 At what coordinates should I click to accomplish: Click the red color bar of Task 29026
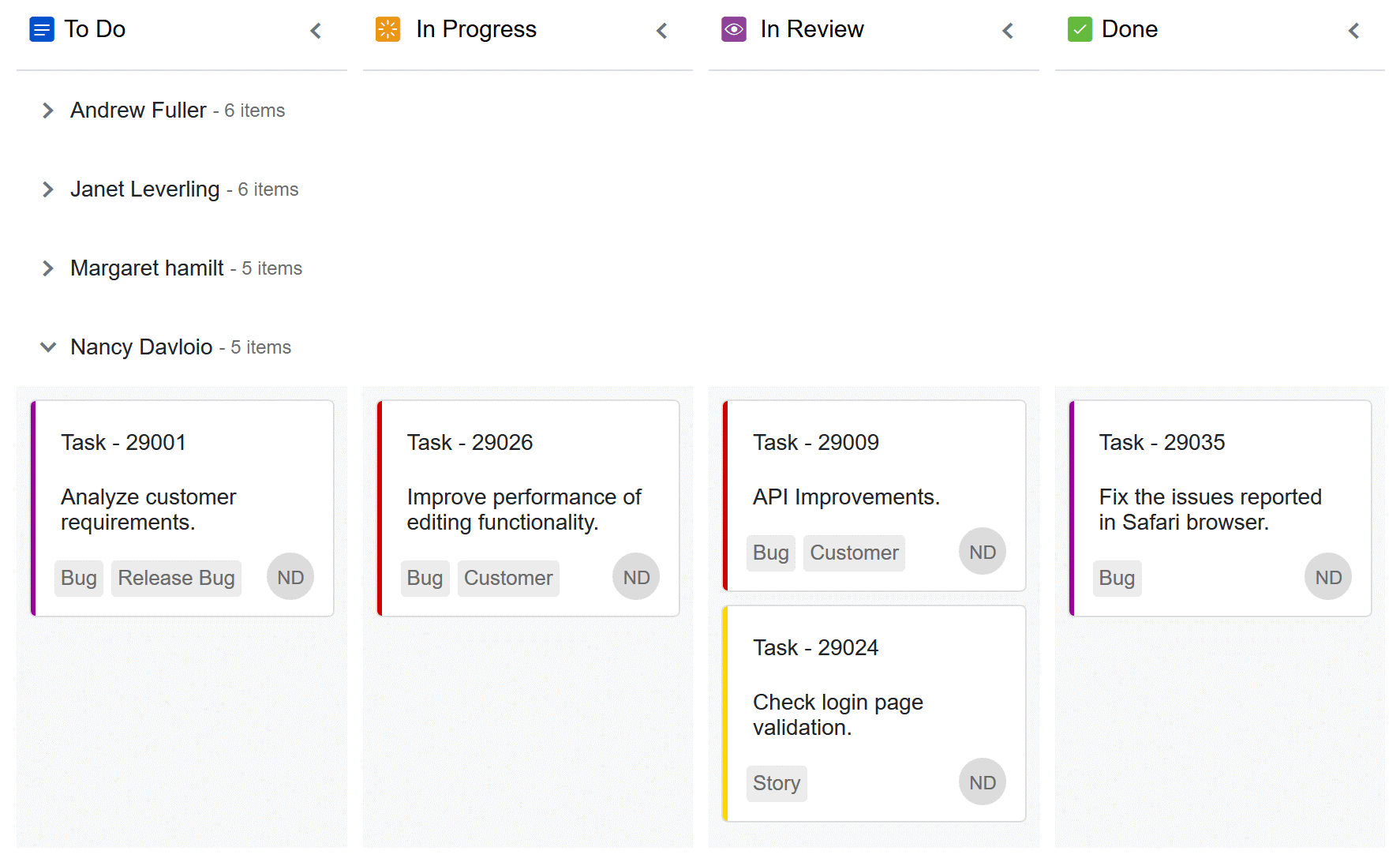point(380,508)
